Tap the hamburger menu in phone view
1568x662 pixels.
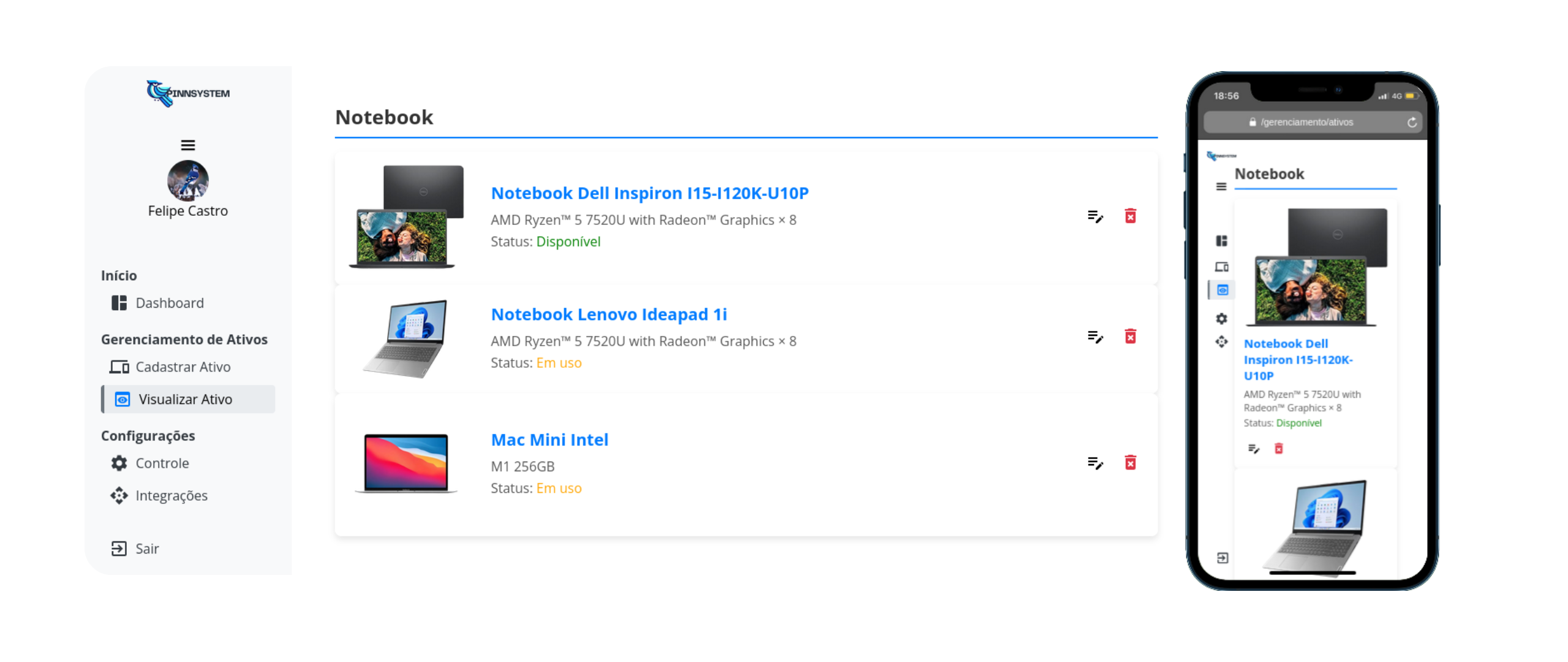click(x=1220, y=186)
